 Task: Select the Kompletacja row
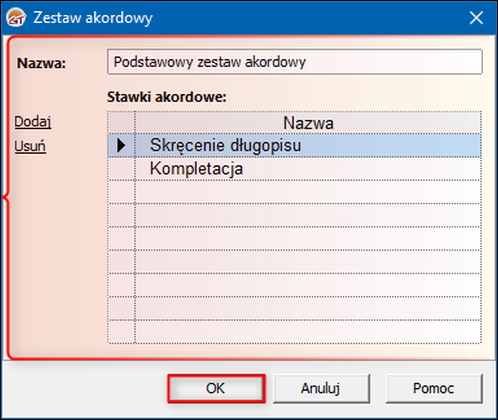[308, 169]
